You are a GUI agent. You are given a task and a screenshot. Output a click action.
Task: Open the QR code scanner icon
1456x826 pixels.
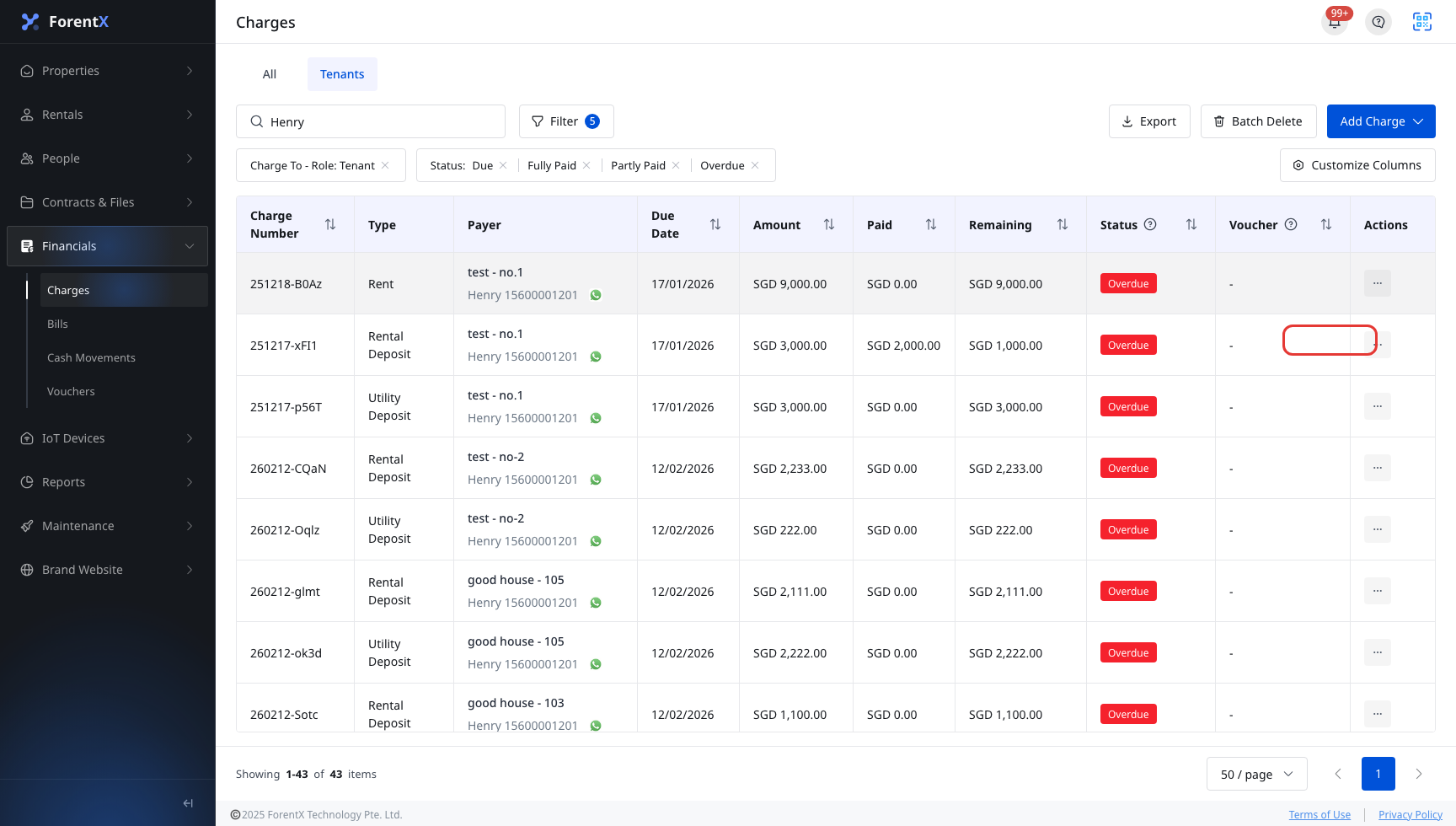(1422, 22)
